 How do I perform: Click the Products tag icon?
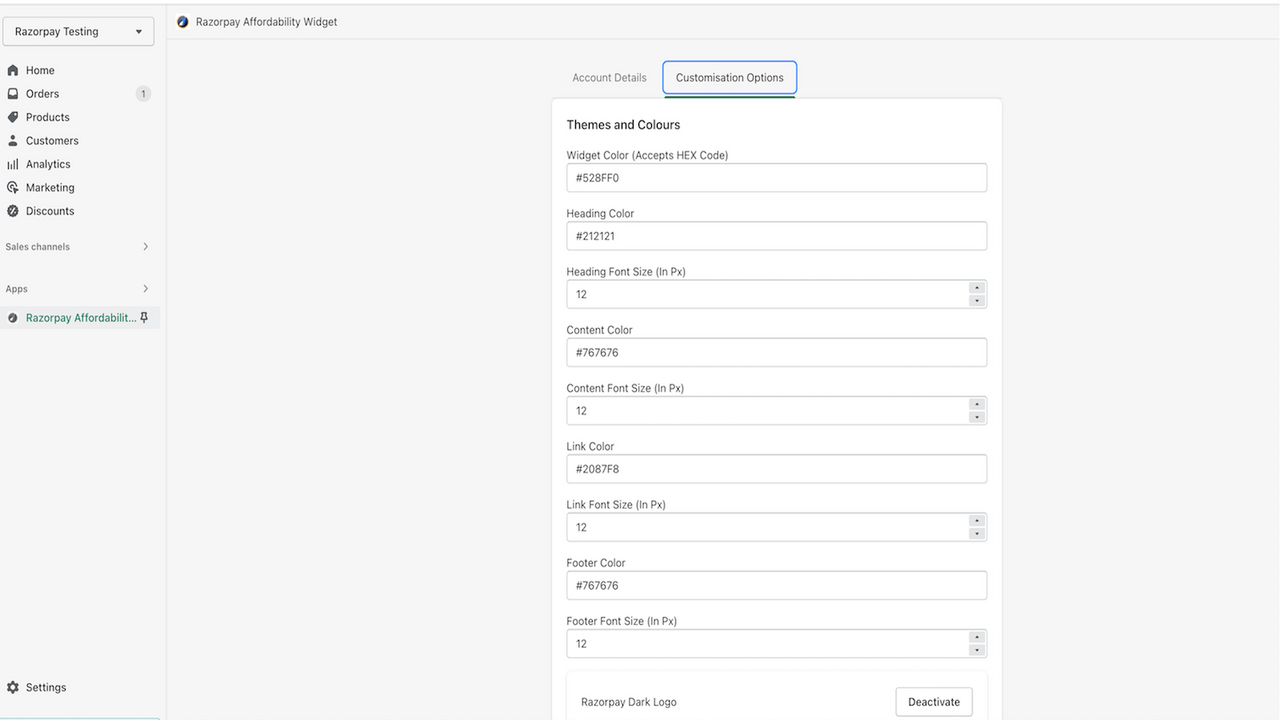click(x=12, y=117)
